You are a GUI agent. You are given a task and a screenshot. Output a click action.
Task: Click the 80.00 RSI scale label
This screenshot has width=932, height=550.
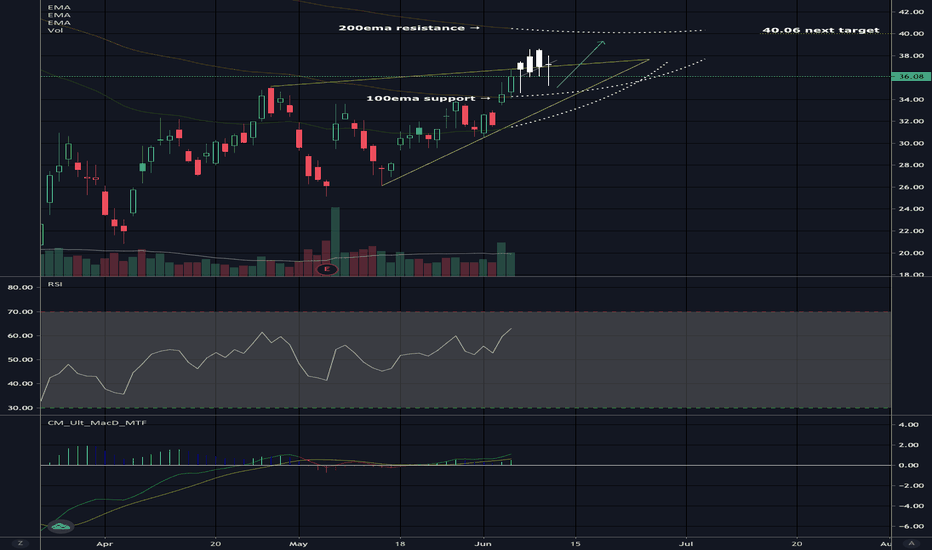point(21,287)
